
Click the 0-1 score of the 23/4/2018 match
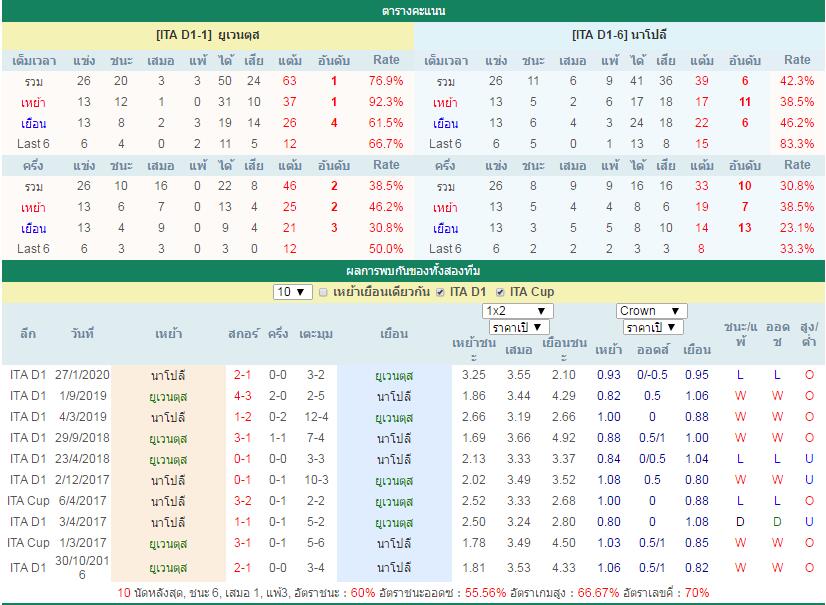tap(242, 458)
